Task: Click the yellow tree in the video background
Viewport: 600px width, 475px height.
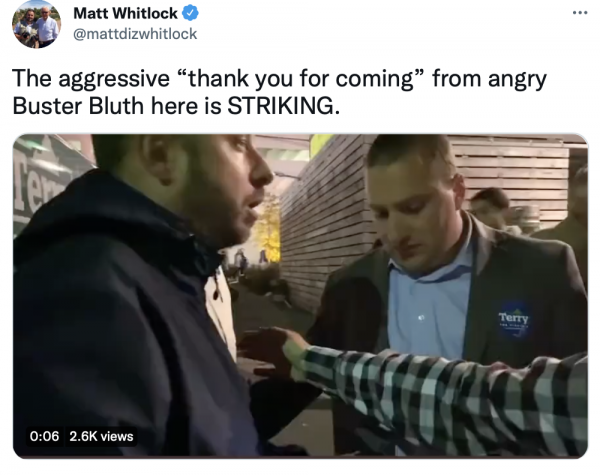Action: (269, 230)
